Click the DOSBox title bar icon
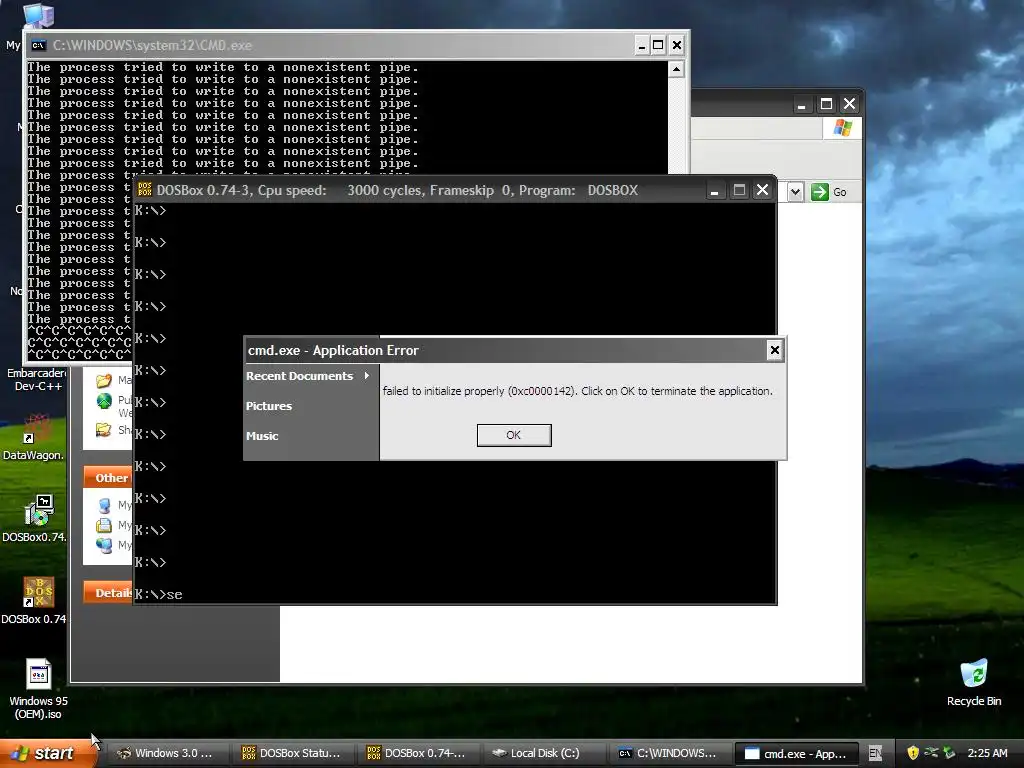This screenshot has height=768, width=1024. click(x=145, y=190)
